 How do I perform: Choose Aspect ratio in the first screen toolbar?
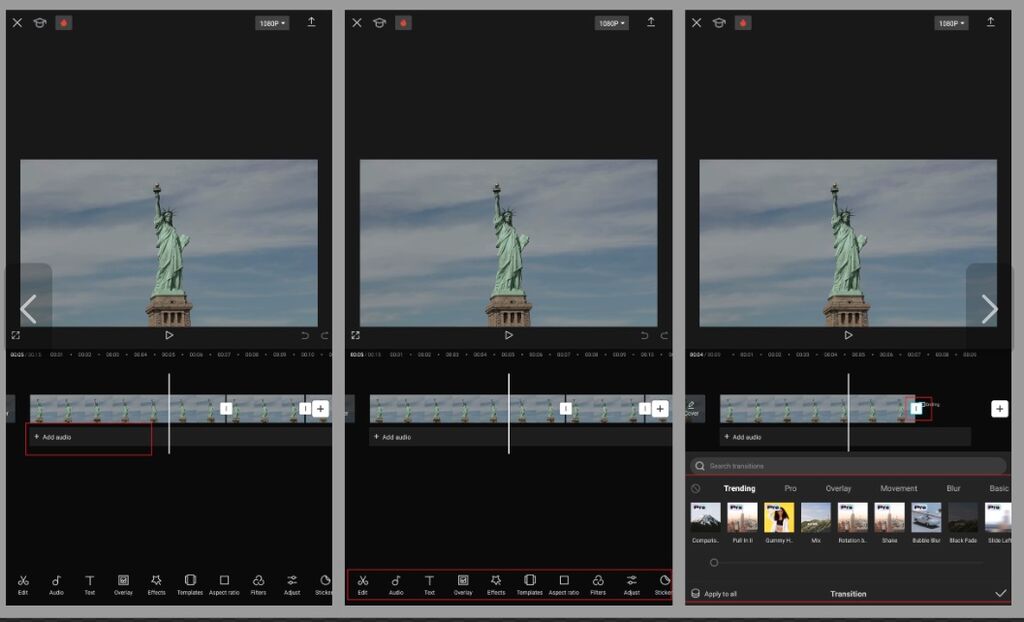coord(224,584)
